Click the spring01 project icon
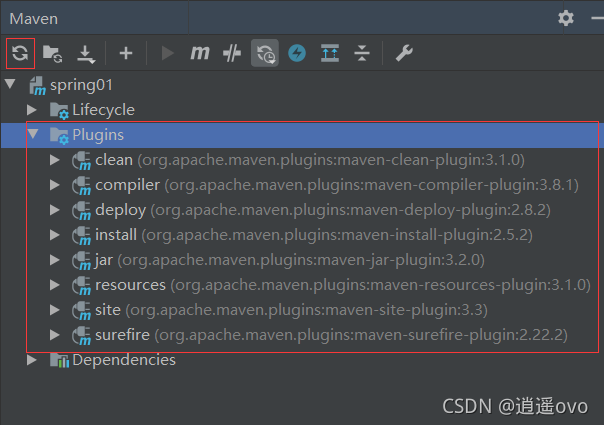The image size is (604, 425). (37, 86)
